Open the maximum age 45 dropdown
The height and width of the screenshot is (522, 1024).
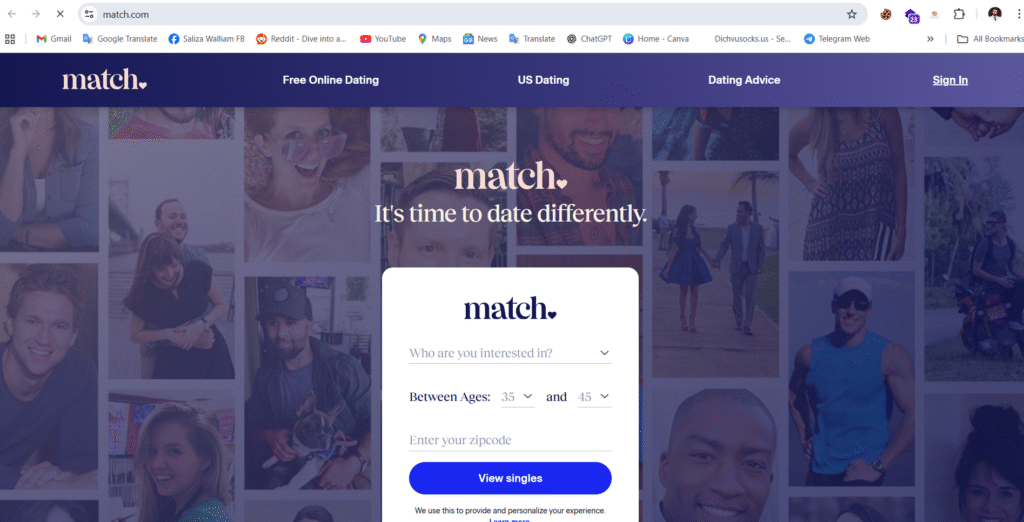pos(594,397)
